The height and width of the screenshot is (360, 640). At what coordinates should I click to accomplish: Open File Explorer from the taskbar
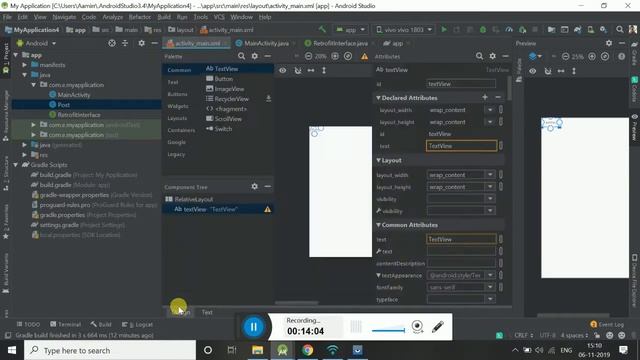pos(257,350)
